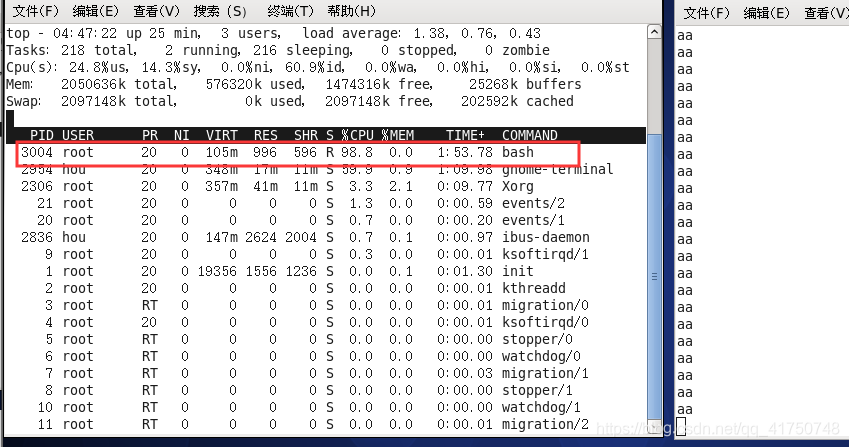Click the 202592k cached value

click(517, 102)
